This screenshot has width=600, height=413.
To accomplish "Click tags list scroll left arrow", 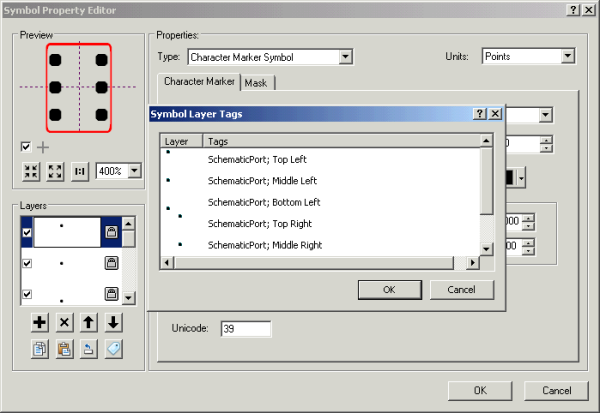I will [x=166, y=263].
